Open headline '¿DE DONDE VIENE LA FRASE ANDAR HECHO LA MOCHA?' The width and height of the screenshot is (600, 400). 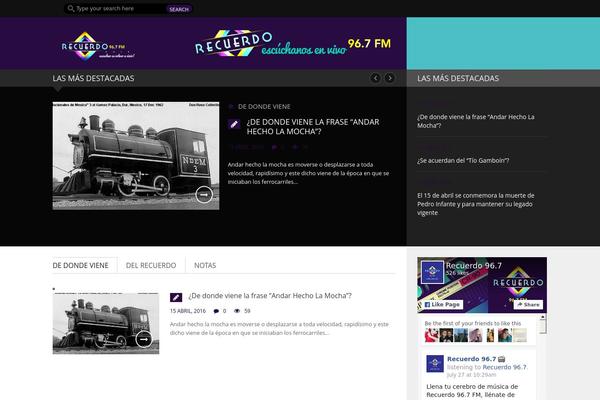313,127
